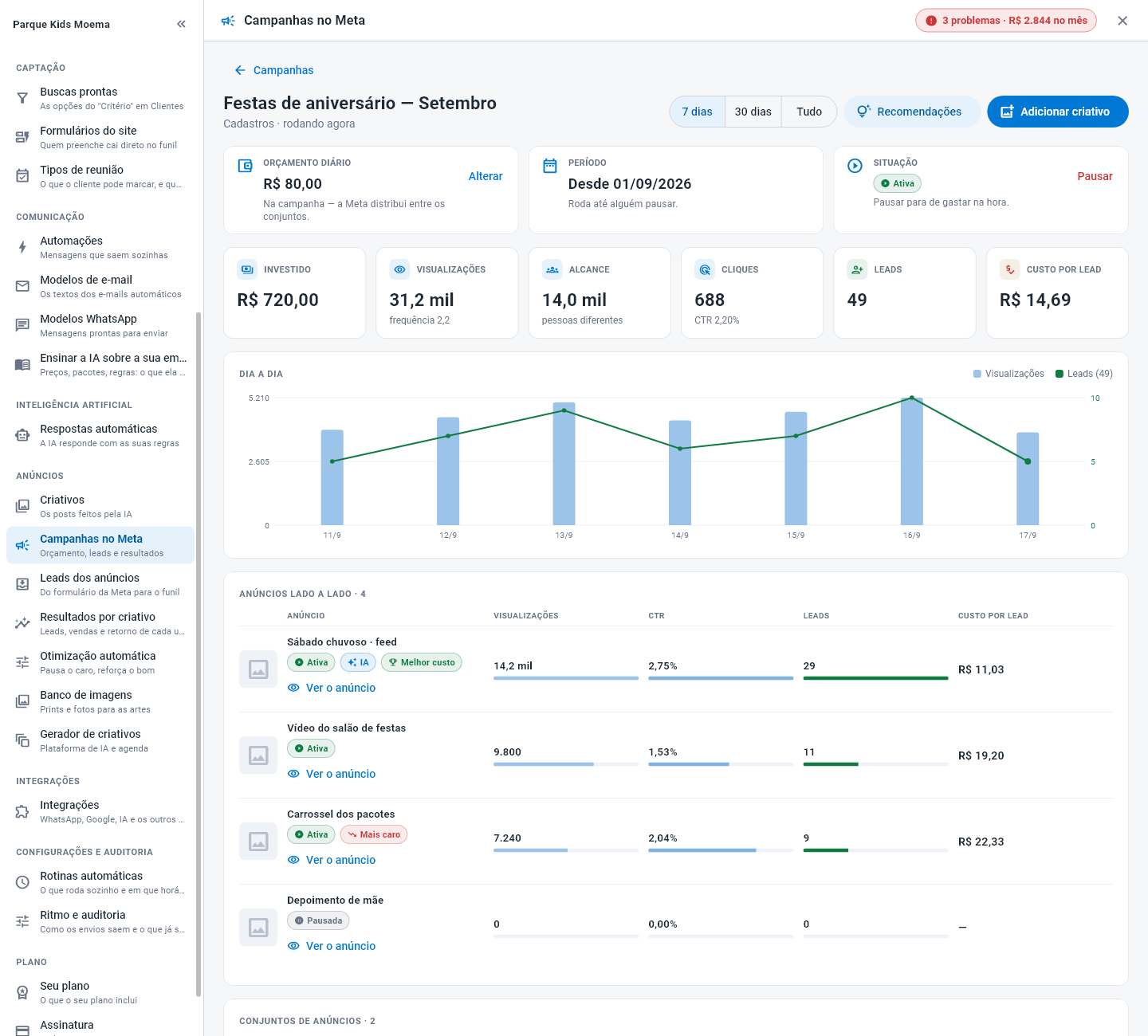Image resolution: width=1148 pixels, height=1036 pixels.
Task: Click the copy icon next to Gerador de criativos
Action: (22, 740)
